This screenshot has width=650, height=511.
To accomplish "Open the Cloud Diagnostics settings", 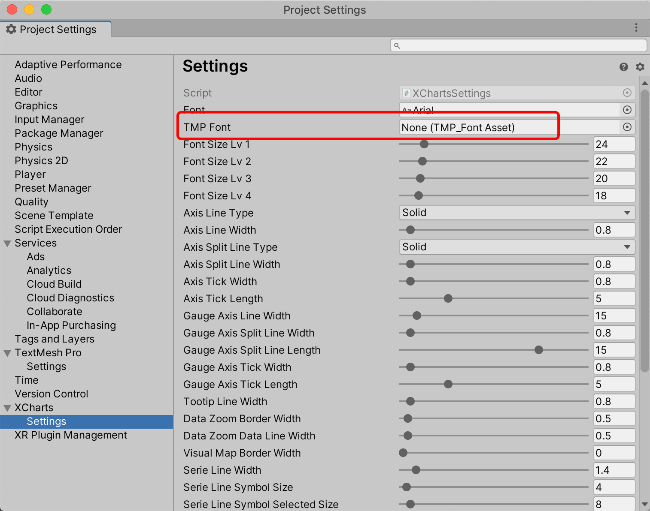I will pos(70,298).
